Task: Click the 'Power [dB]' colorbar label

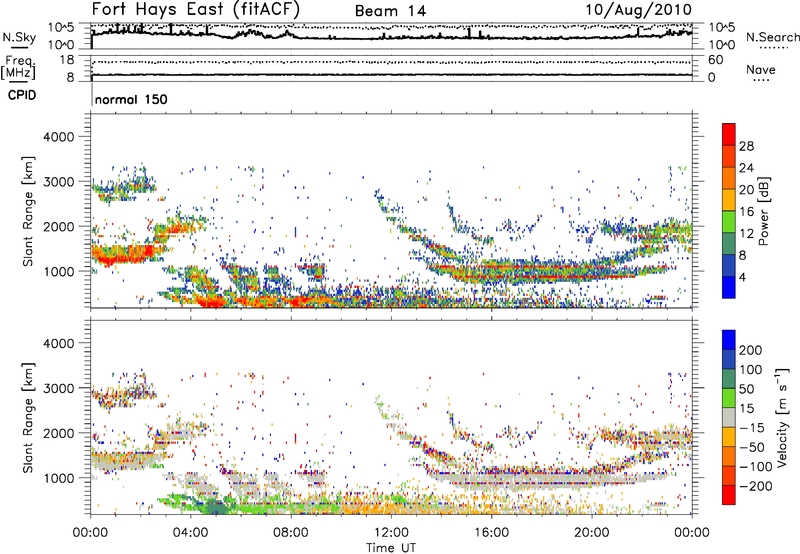Action: 764,211
